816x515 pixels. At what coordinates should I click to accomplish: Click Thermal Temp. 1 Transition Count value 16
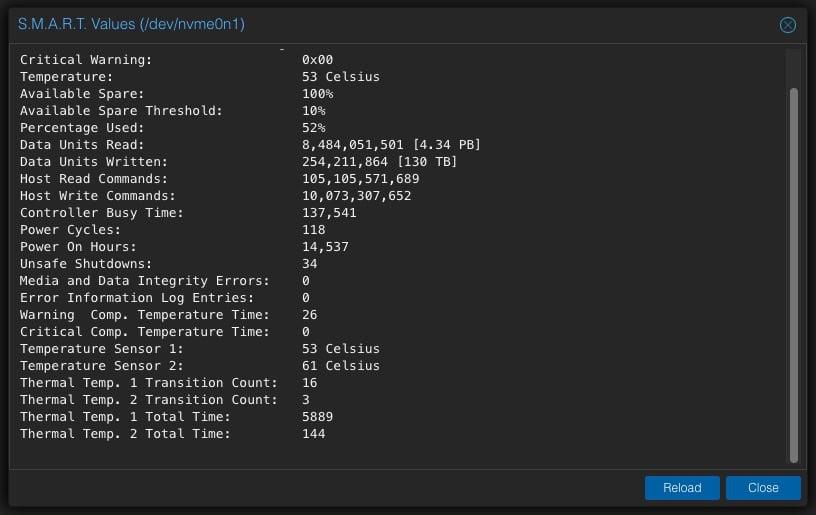[310, 383]
